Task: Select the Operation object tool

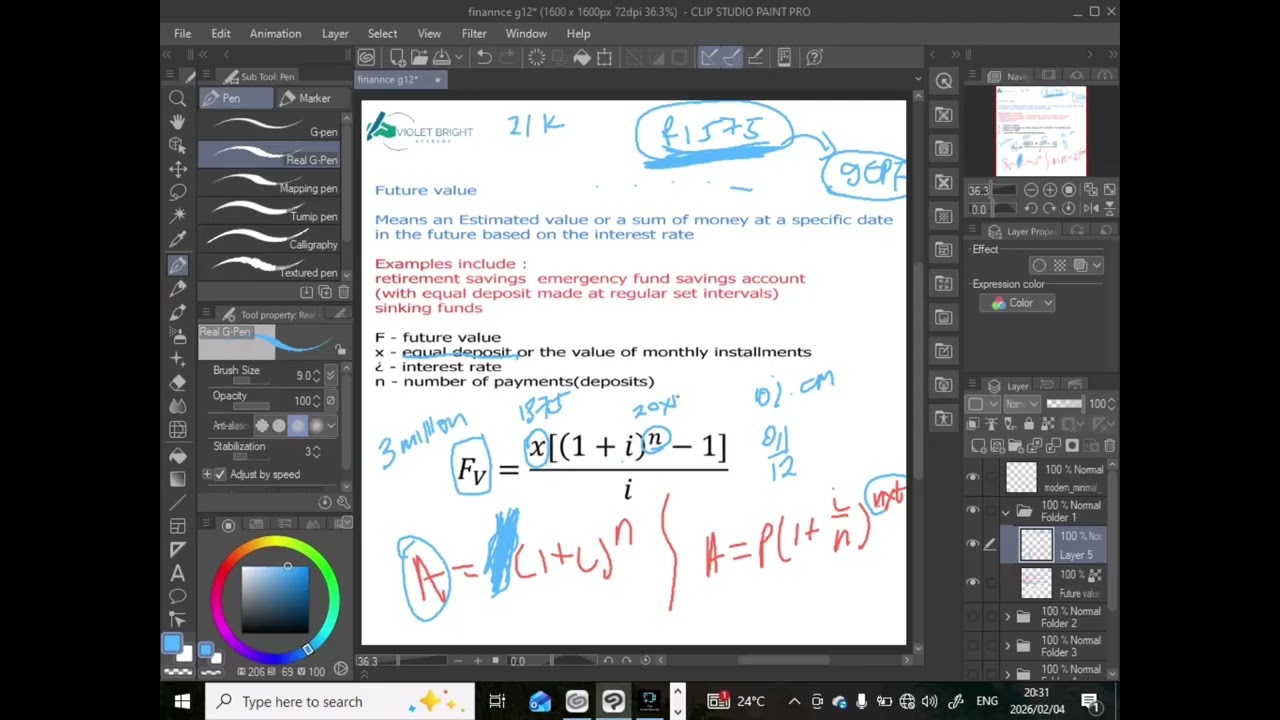Action: [x=178, y=146]
